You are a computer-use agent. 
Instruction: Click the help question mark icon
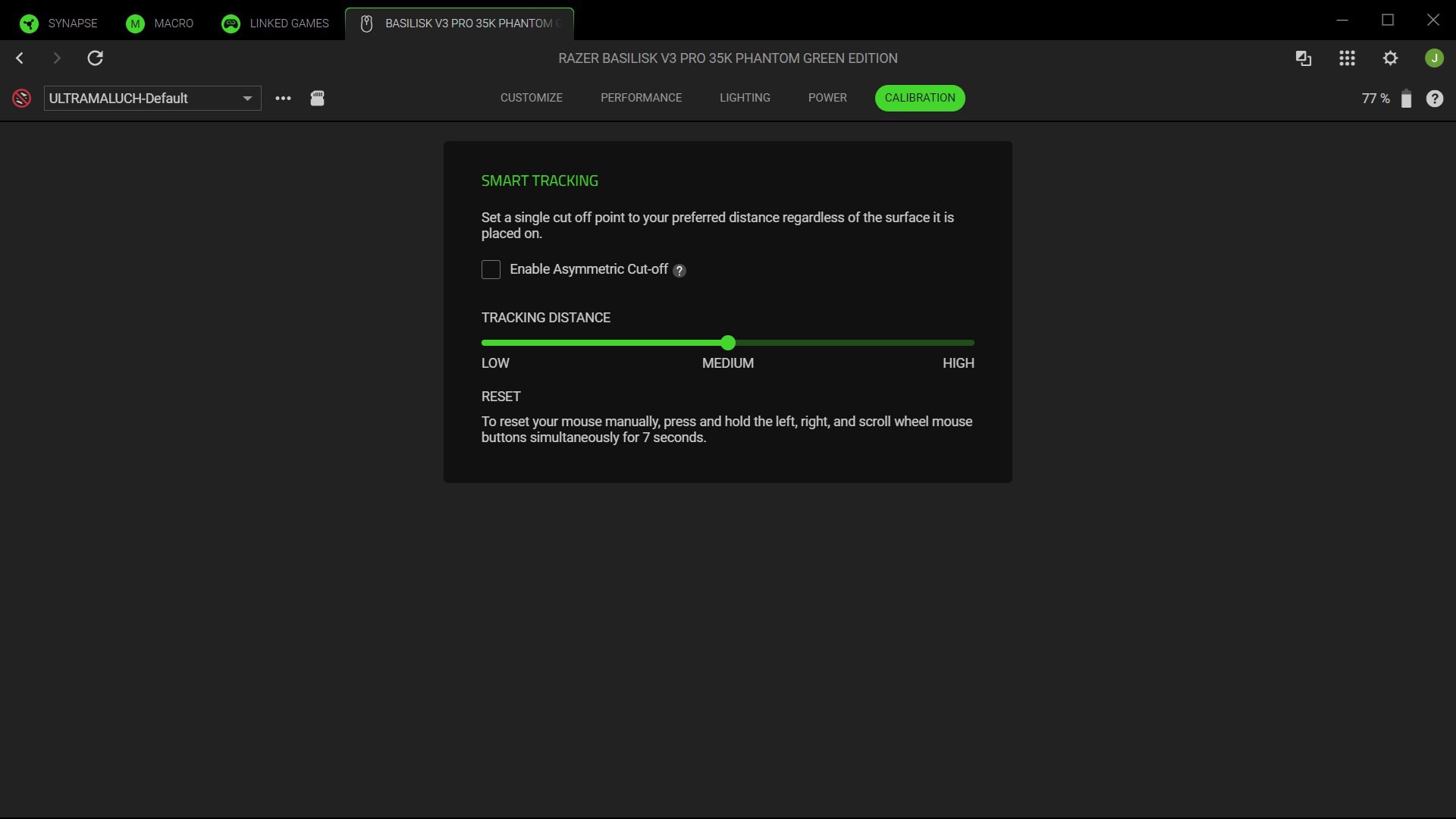[1435, 98]
